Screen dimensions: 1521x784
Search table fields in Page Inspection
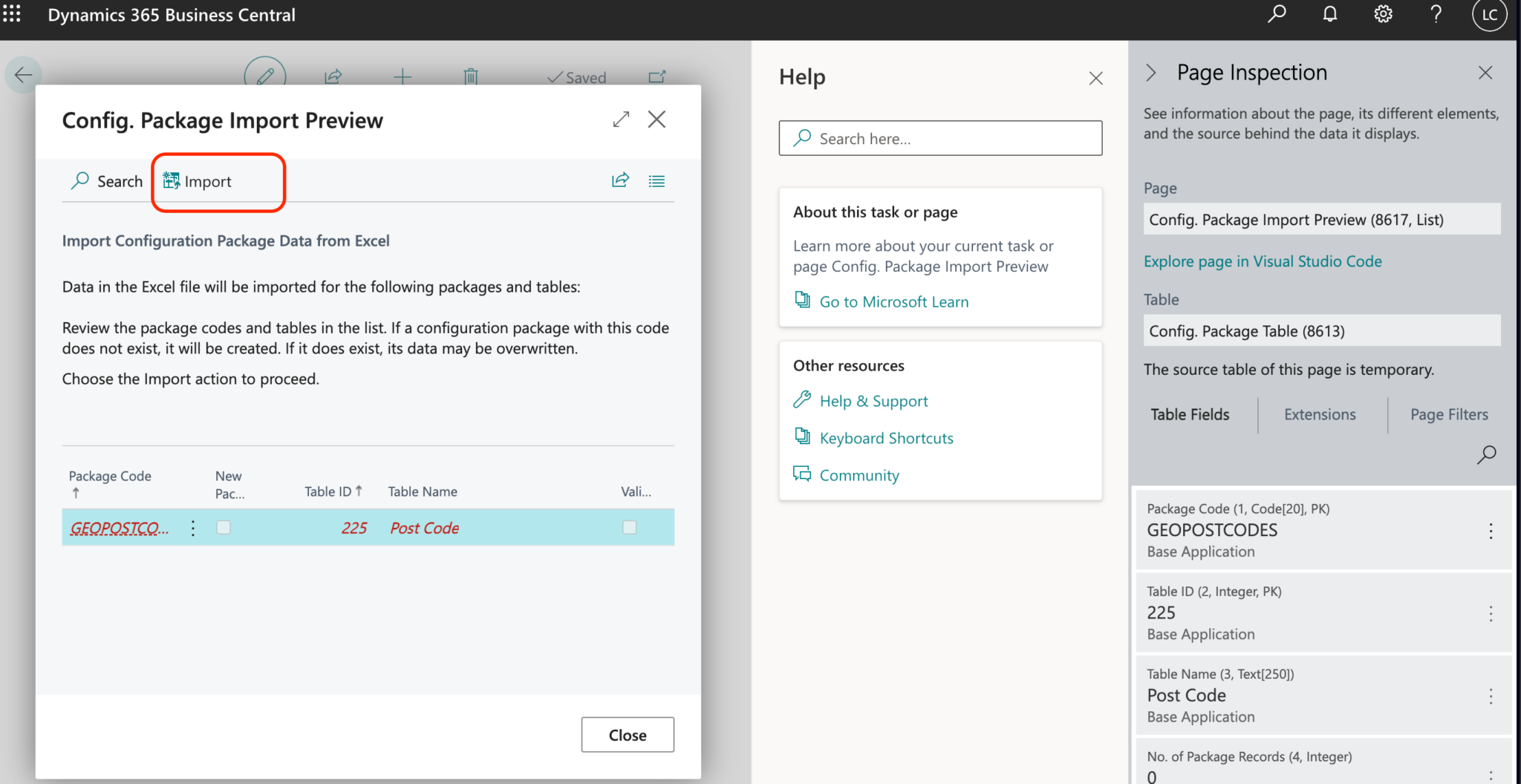pyautogui.click(x=1486, y=454)
